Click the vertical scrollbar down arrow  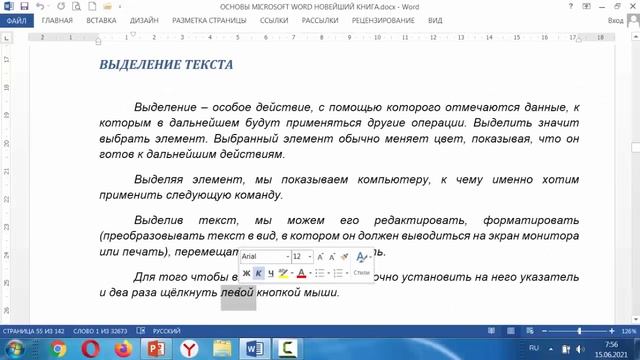click(636, 320)
